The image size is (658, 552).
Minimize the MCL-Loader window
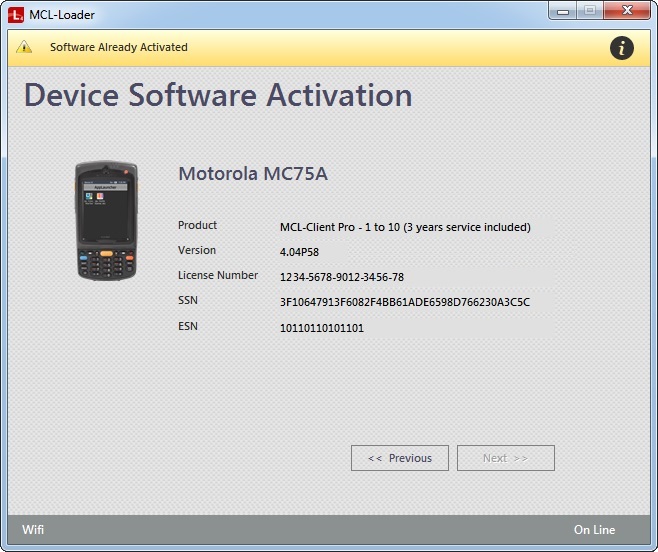(x=564, y=11)
